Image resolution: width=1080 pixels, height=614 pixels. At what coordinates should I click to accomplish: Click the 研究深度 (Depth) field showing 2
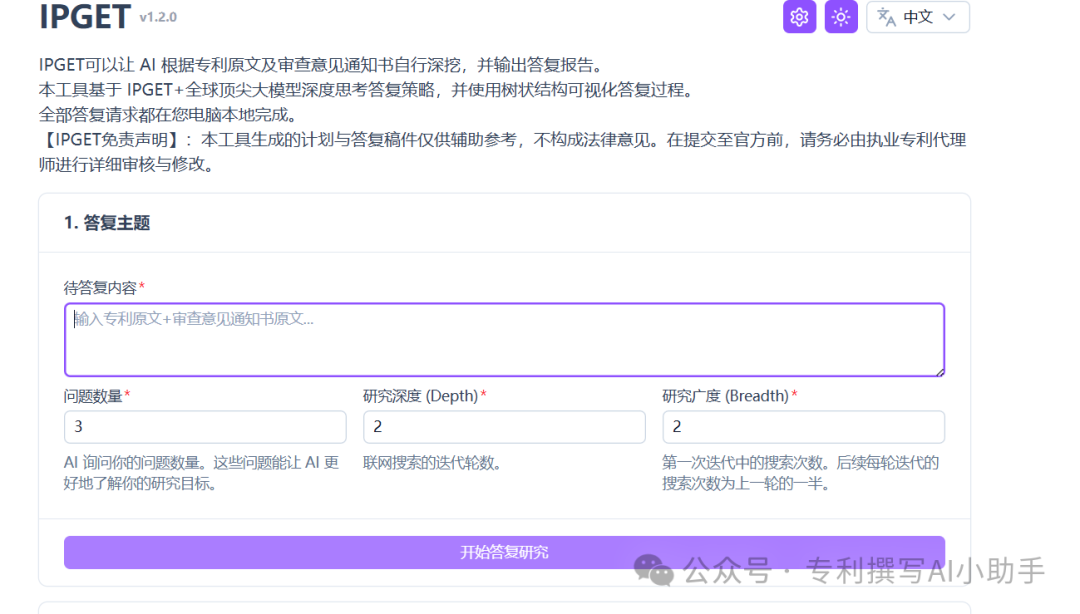click(504, 427)
